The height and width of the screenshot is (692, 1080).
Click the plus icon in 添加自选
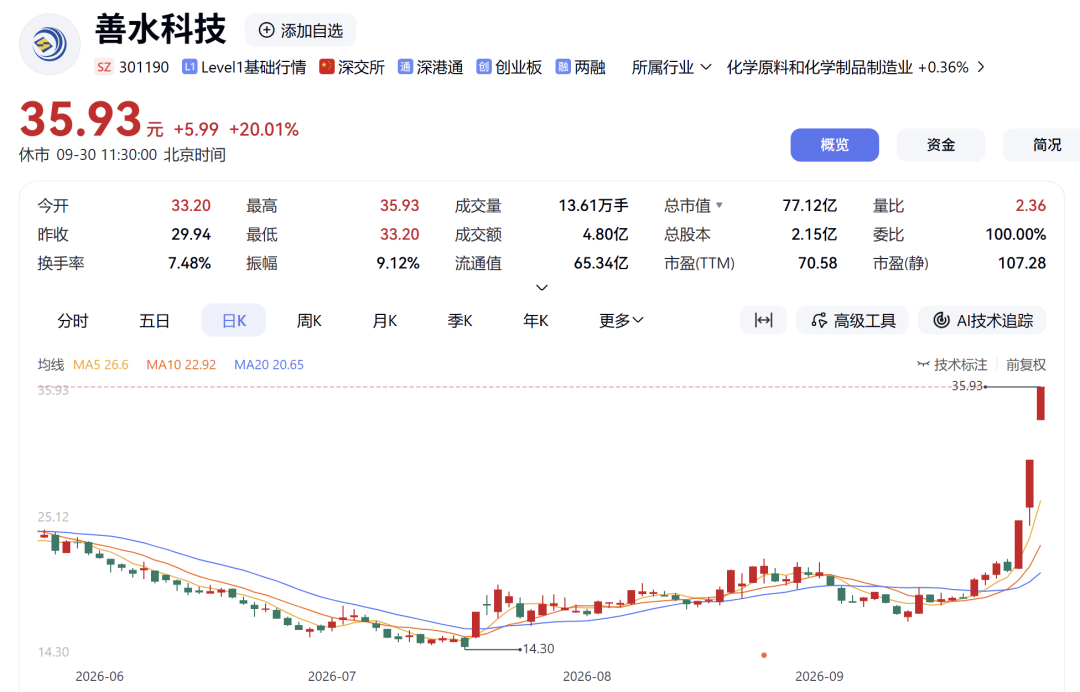point(267,30)
